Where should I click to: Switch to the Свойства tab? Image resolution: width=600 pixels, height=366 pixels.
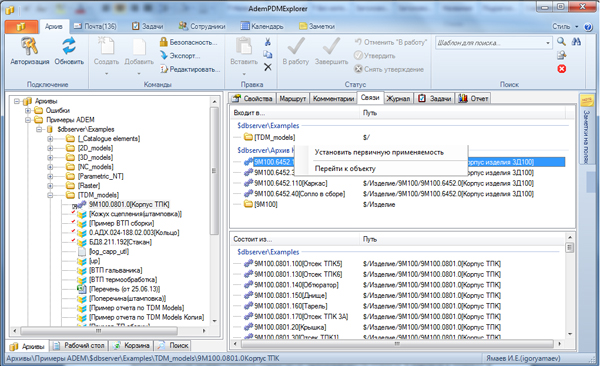point(253,99)
